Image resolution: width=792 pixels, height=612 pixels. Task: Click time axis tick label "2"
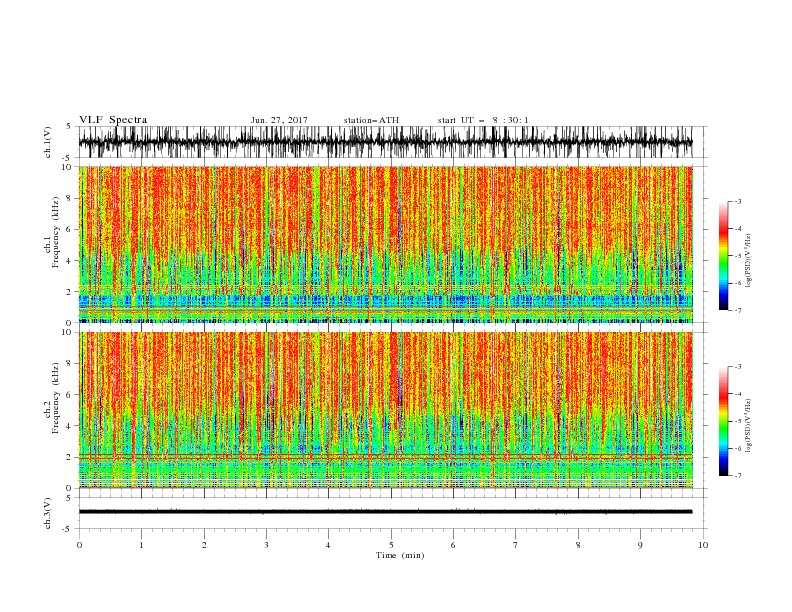[204, 545]
